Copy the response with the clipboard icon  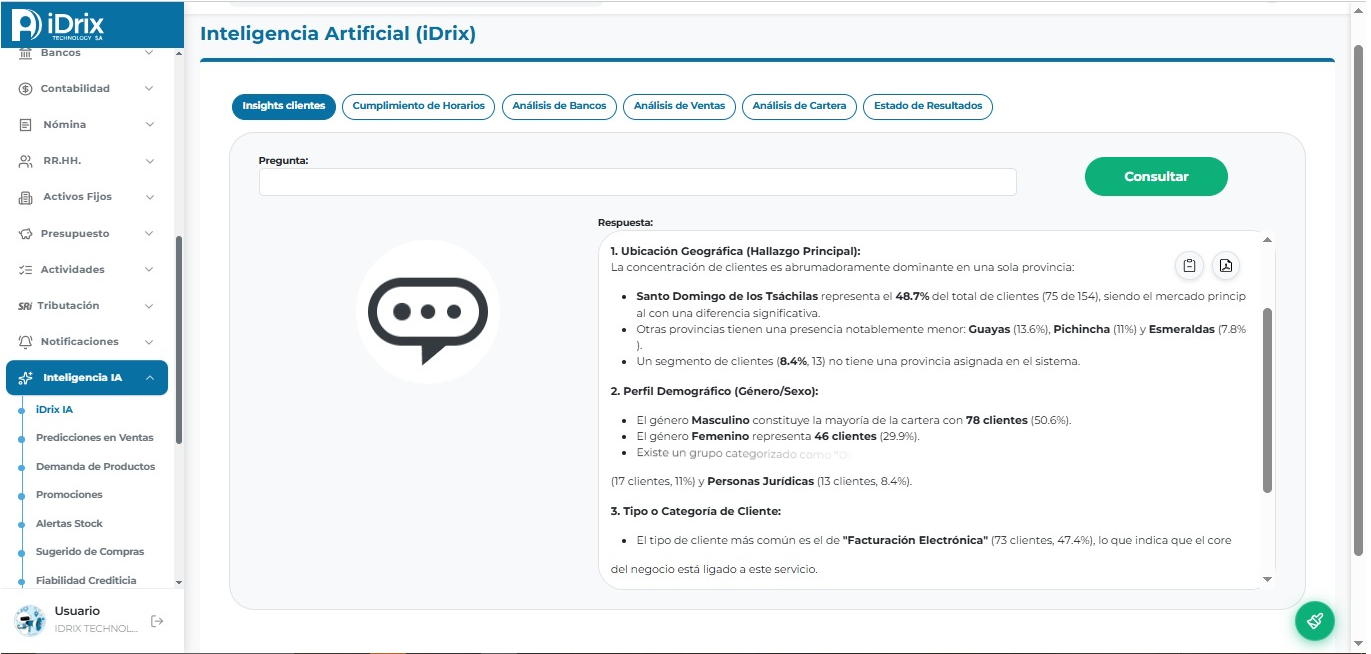[1189, 265]
